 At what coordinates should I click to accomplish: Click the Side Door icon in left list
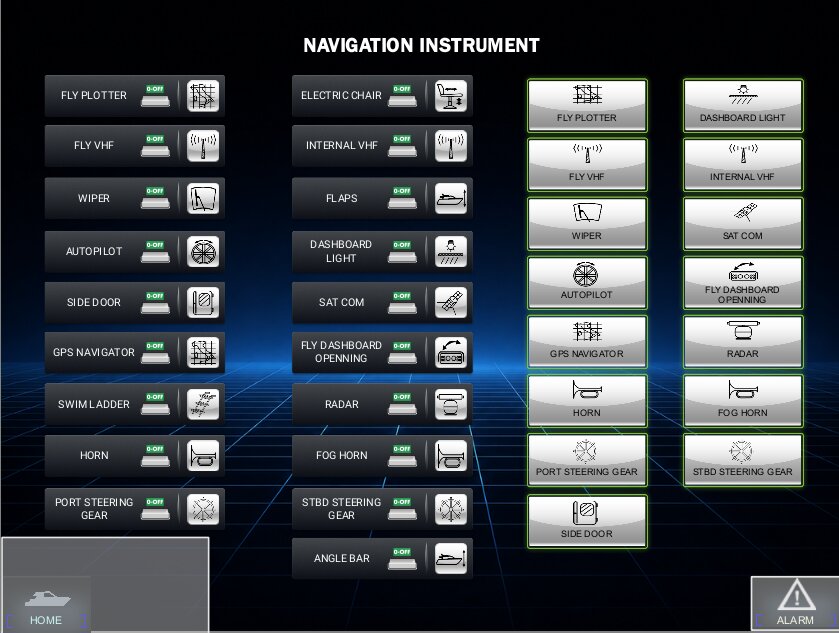click(203, 302)
